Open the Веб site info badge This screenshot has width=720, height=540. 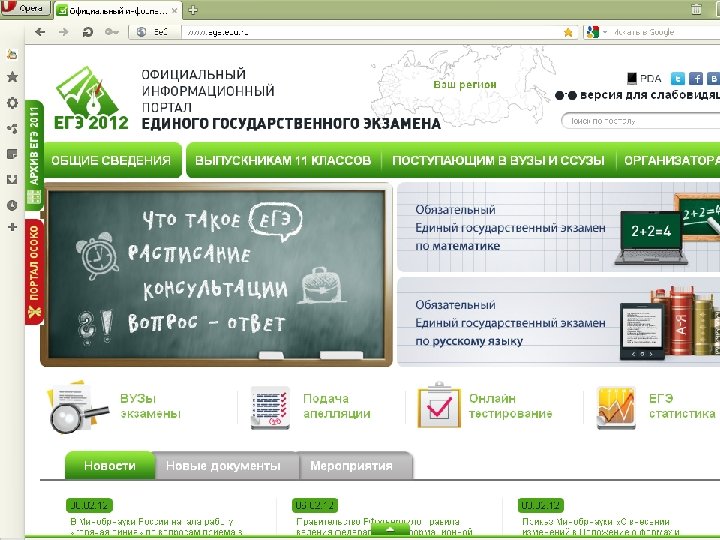154,32
